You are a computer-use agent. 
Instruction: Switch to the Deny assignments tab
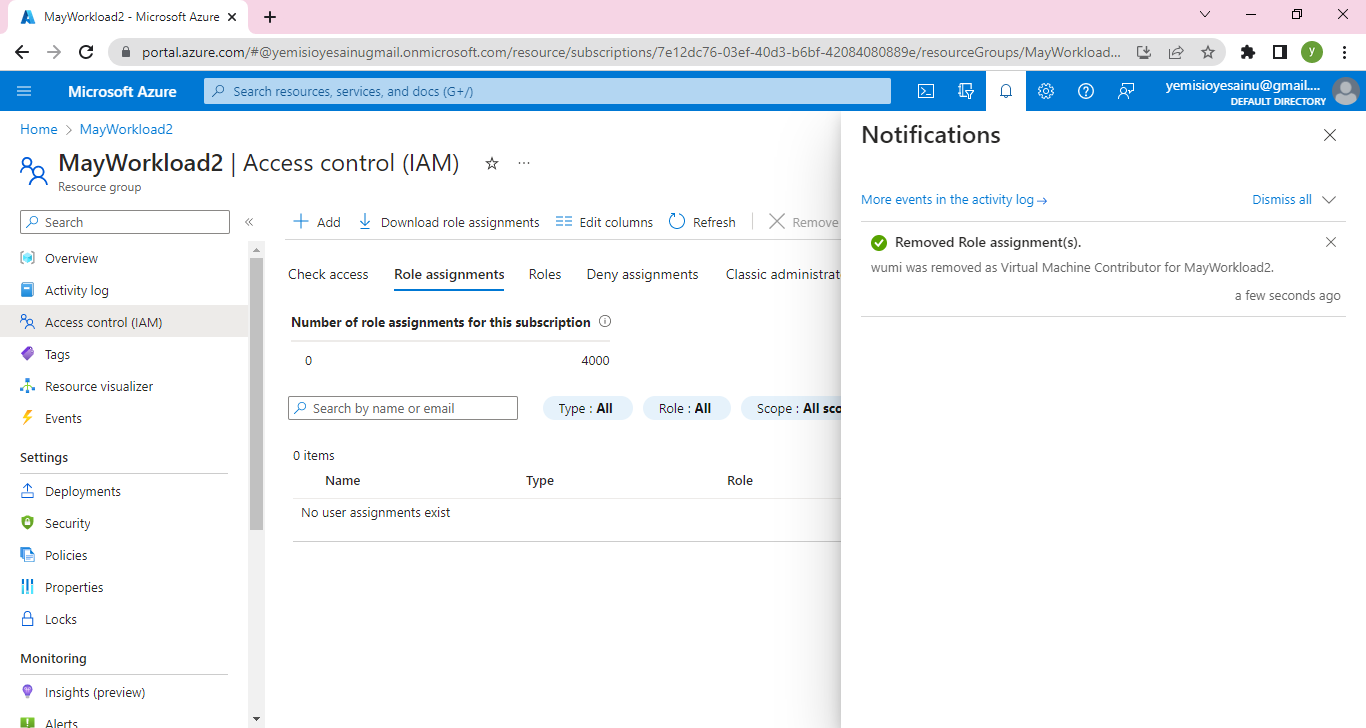point(642,274)
